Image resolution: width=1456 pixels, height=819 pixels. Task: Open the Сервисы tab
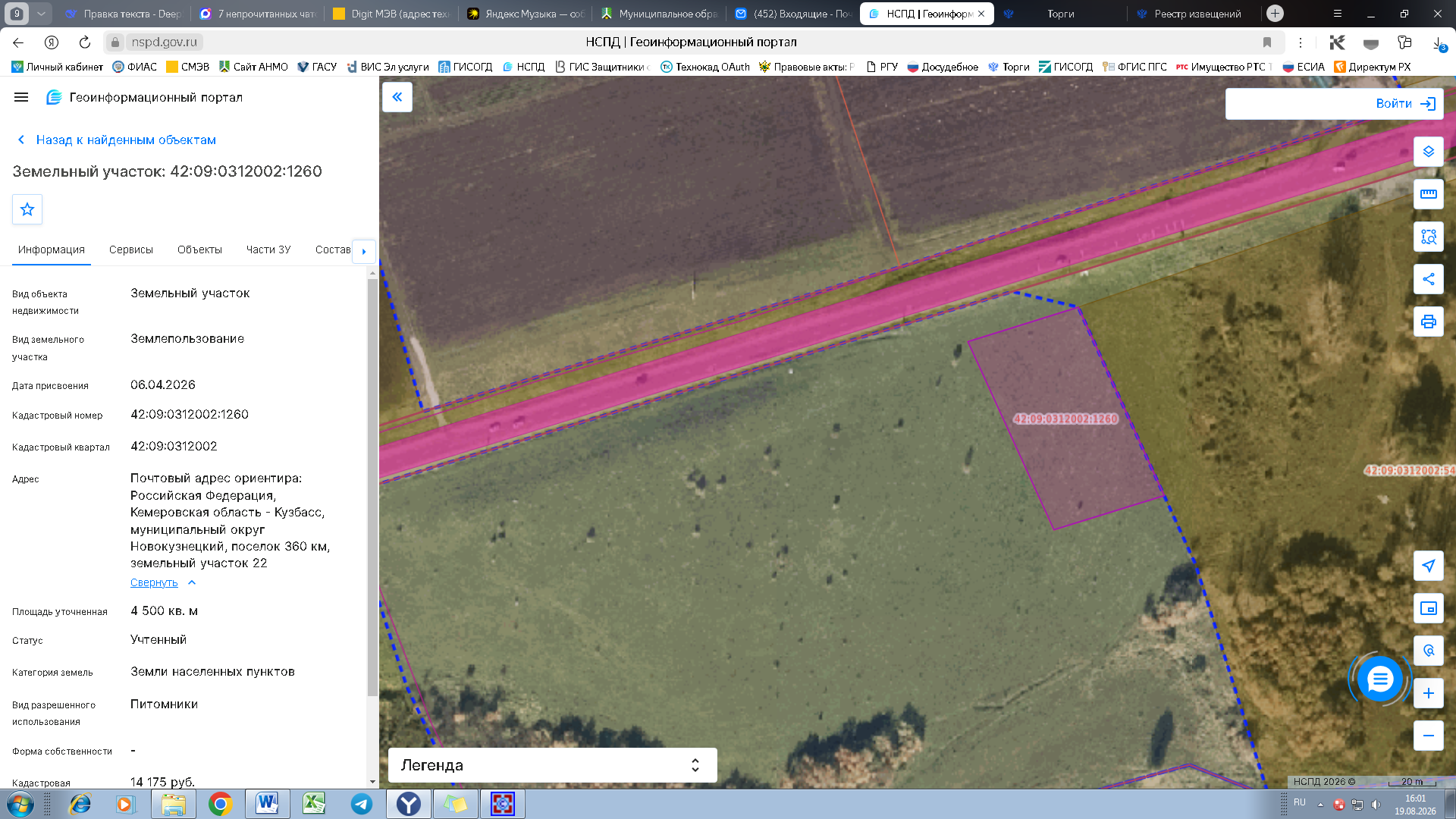pos(131,249)
